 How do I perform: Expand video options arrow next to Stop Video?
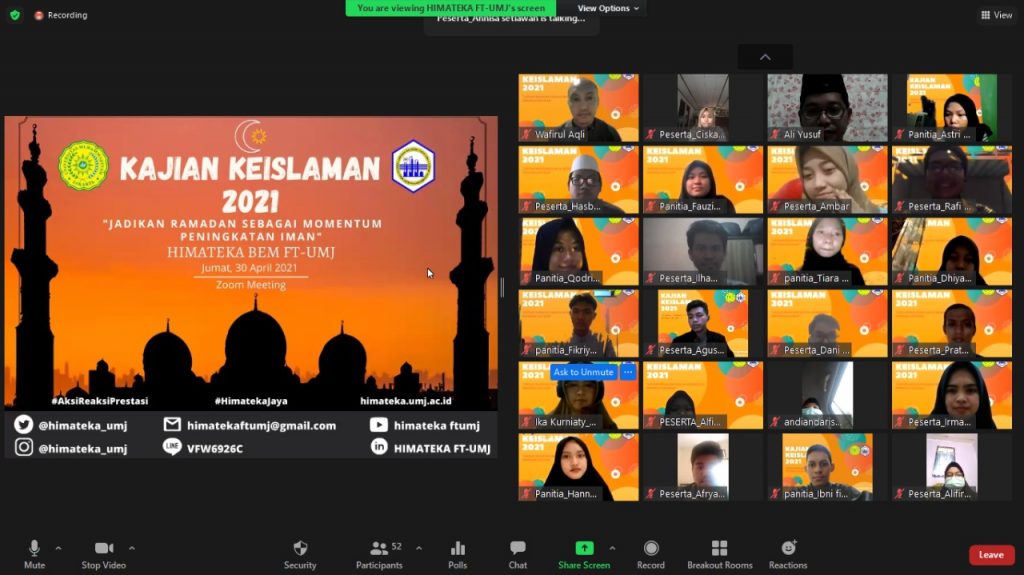131,548
